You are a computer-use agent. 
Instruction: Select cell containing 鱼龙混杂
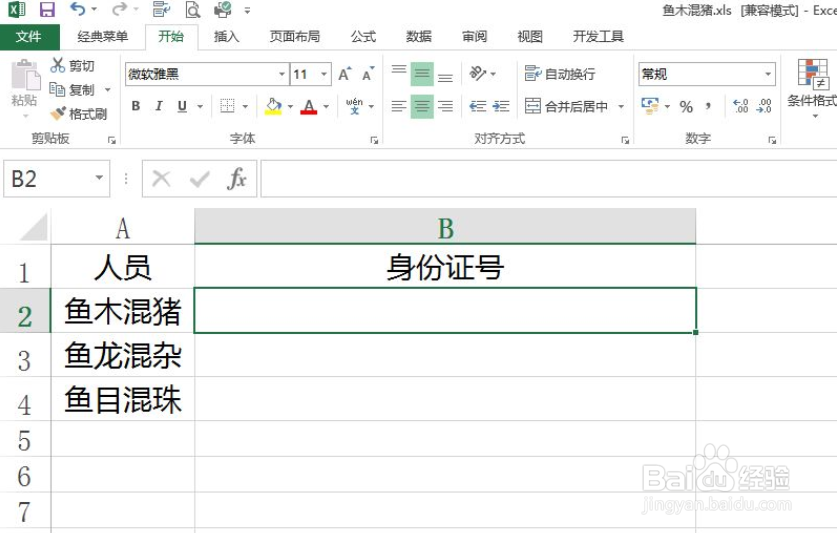[123, 355]
